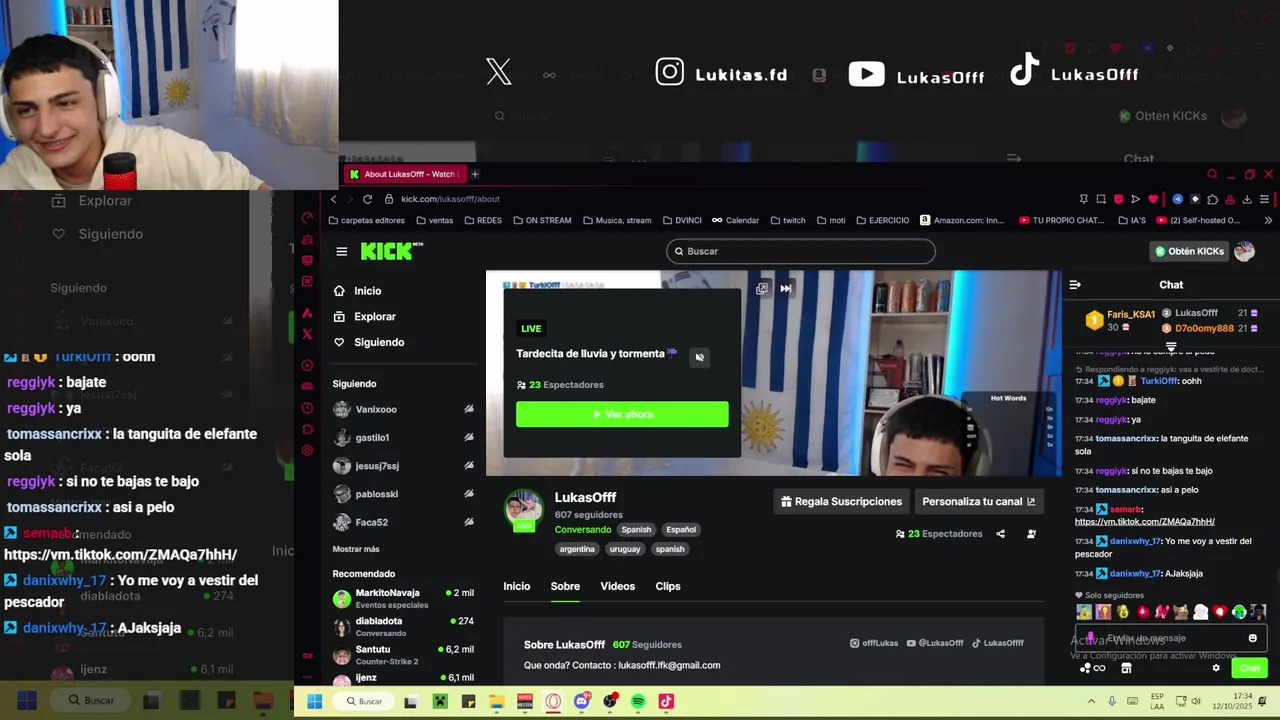The image size is (1280, 720).
Task: Open chat settings gear
Action: [1216, 668]
